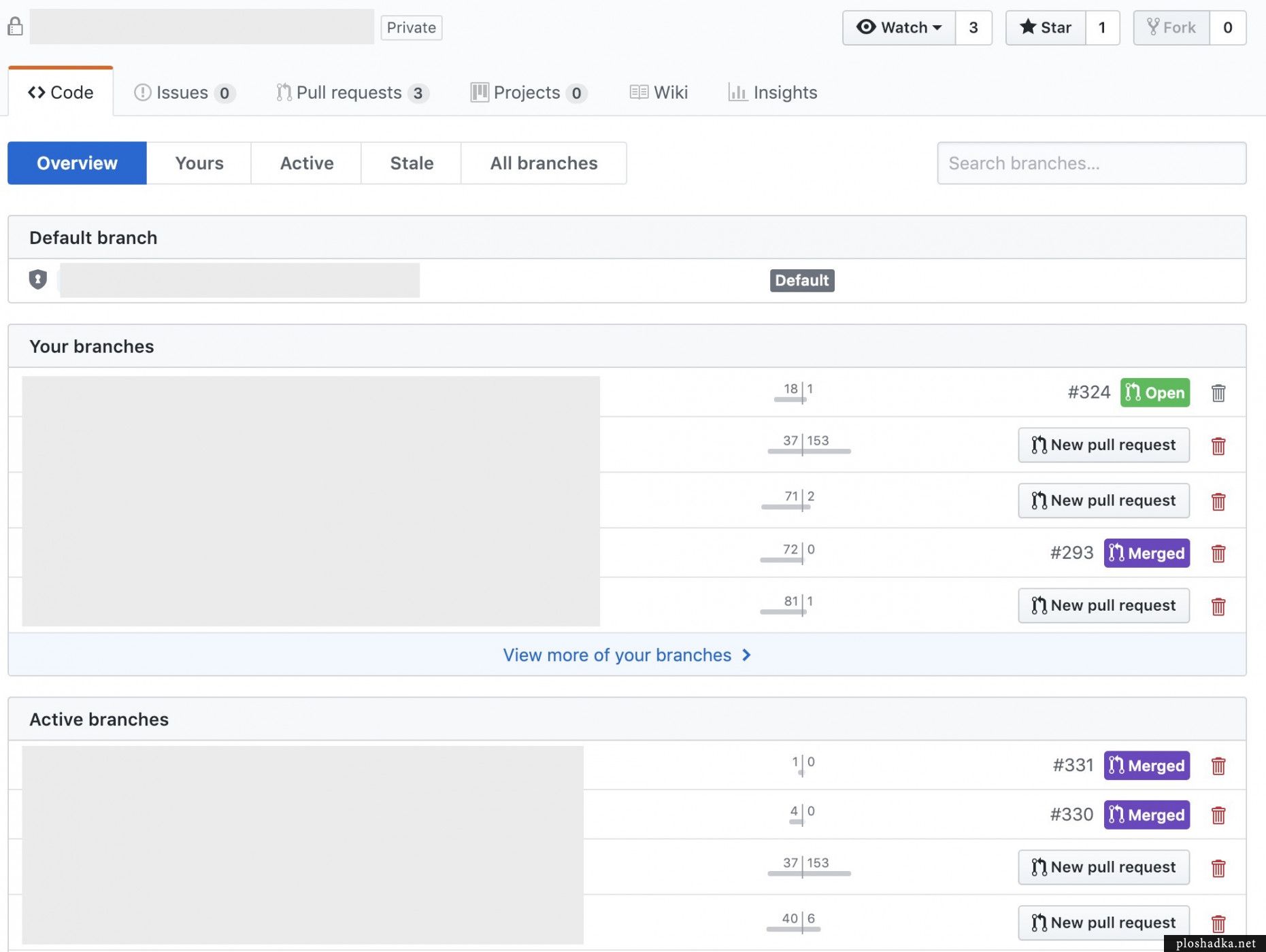The height and width of the screenshot is (952, 1266).
Task: Click the lock icon beside the repository name
Action: point(15,26)
